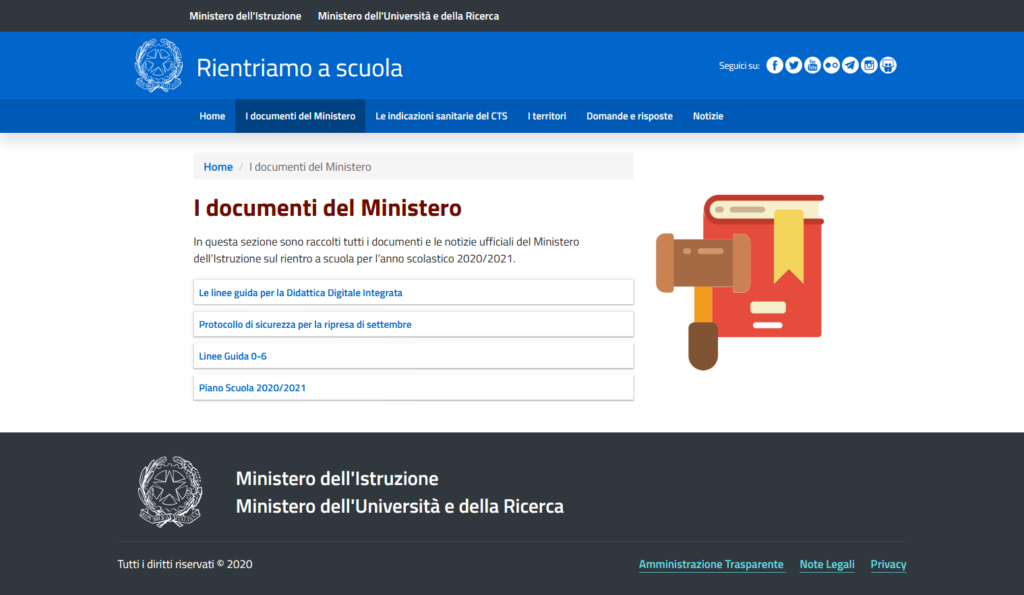Screen dimensions: 1024x595
Task: Click the gavel and book illustration
Action: tap(740, 282)
